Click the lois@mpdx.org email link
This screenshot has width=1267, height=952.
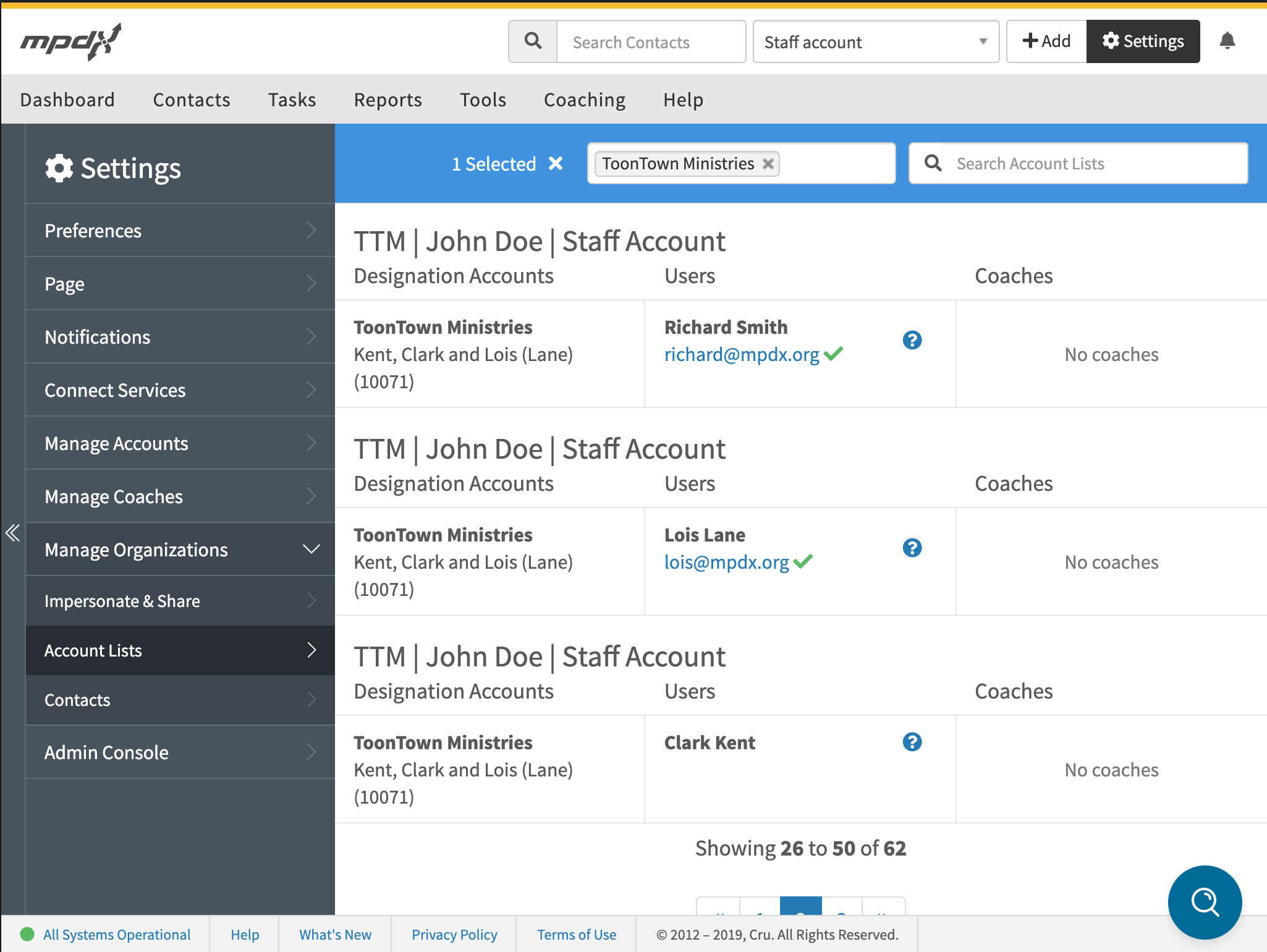click(x=726, y=562)
